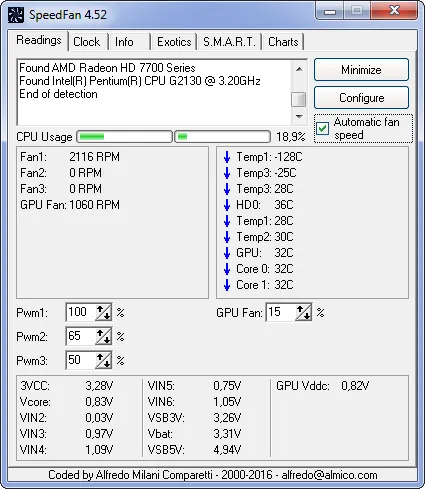Click the arrow icon next to Temp2 30C

point(227,237)
